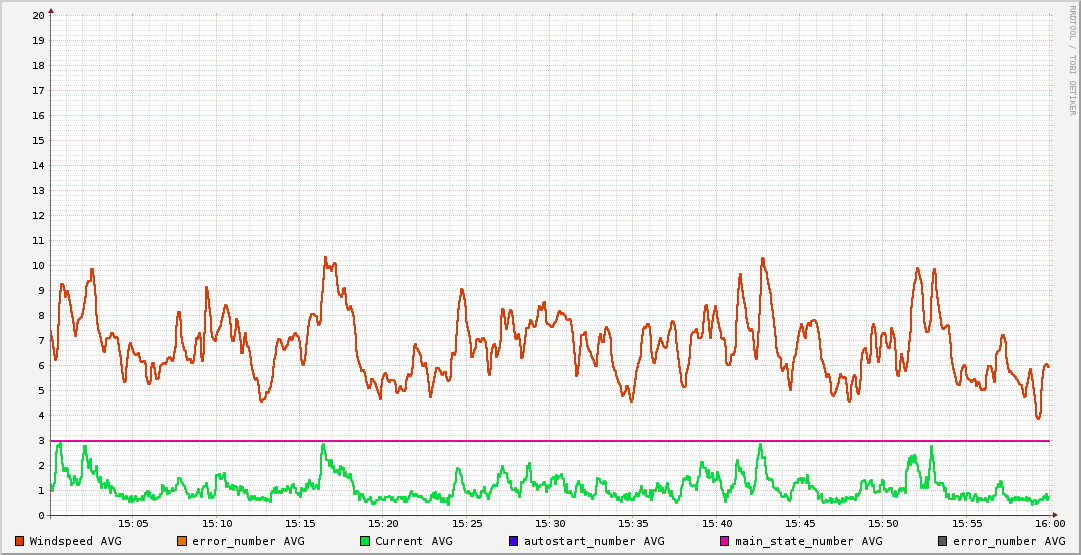
Task: Click the arrow atop the y-axis
Action: tap(51, 10)
